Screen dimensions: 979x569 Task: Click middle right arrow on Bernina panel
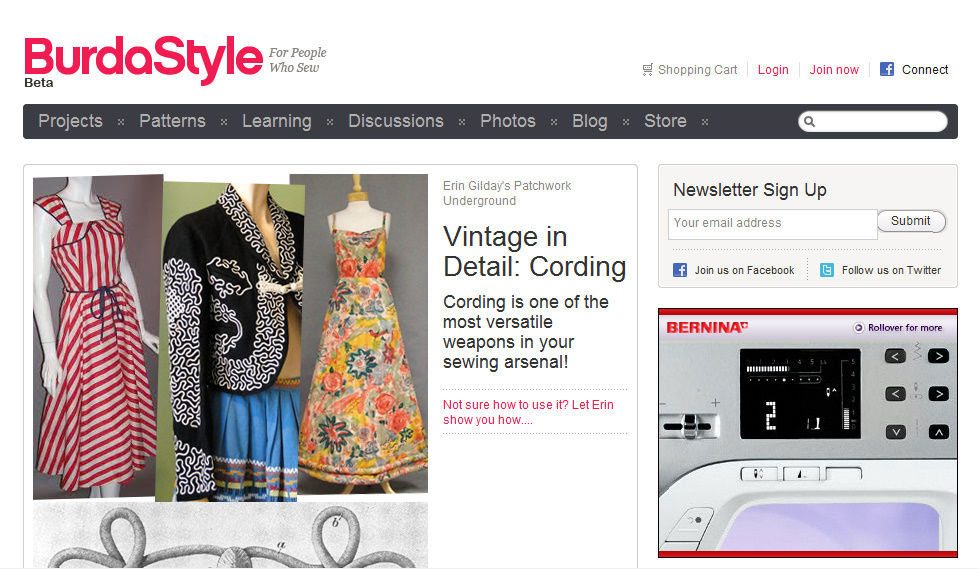938,393
